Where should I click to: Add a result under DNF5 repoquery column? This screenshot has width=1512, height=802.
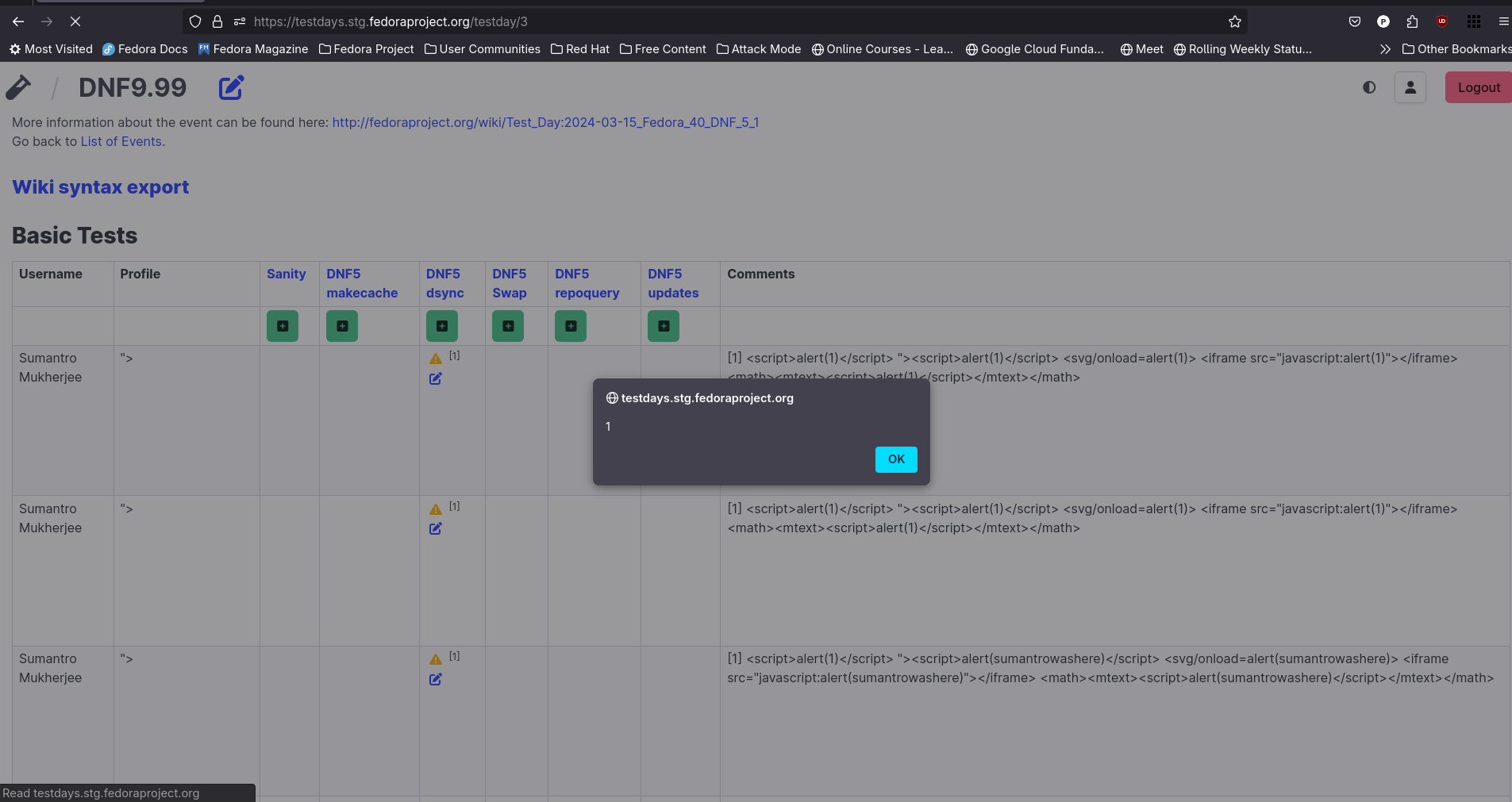pyautogui.click(x=571, y=326)
